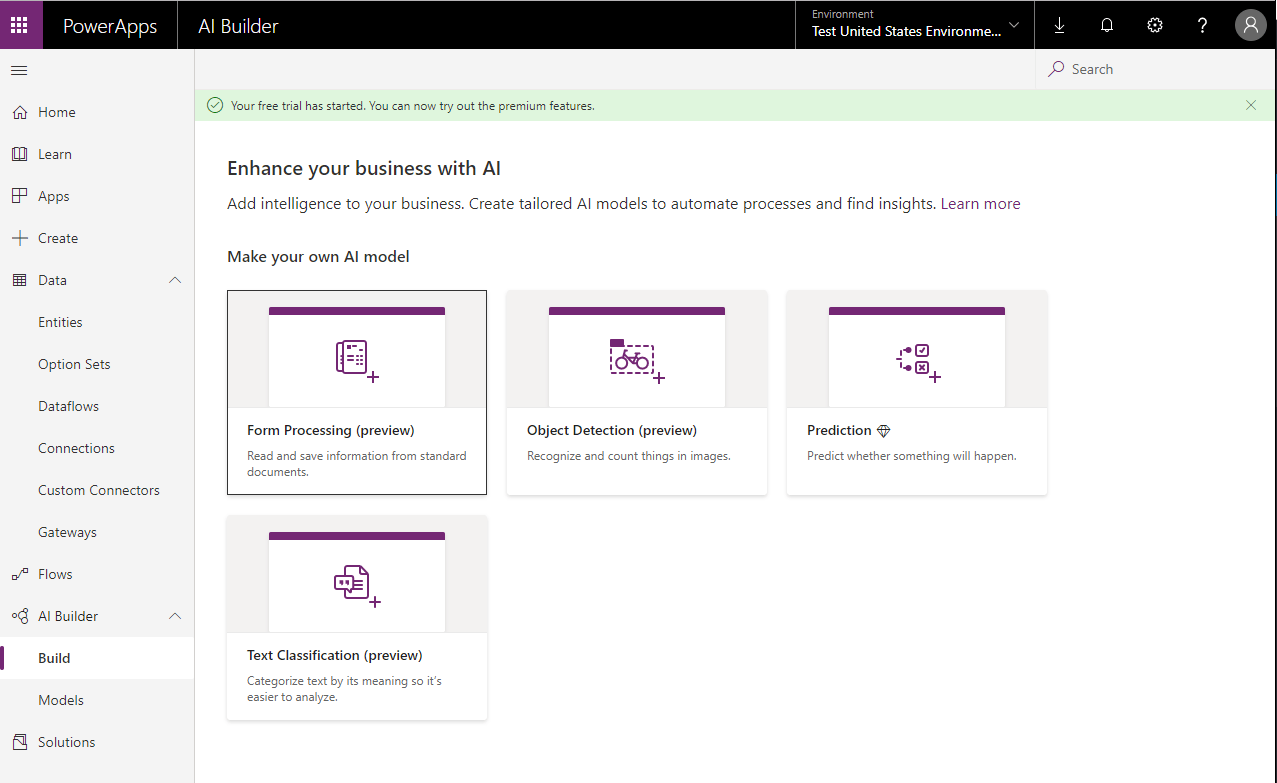Click the search magnifier icon
Screen dimensions: 1277x783
click(1056, 69)
